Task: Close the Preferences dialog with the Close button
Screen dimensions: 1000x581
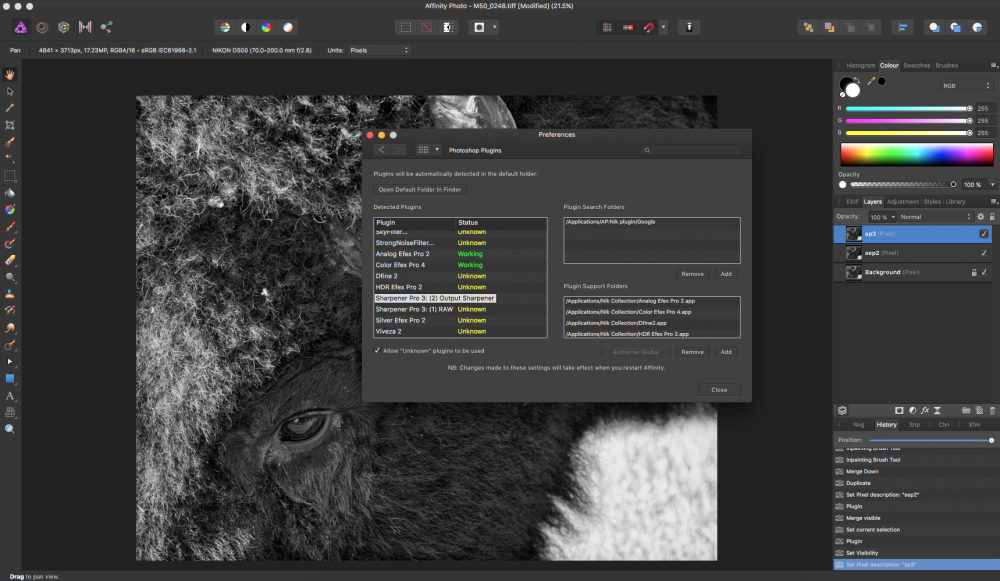Action: point(719,389)
